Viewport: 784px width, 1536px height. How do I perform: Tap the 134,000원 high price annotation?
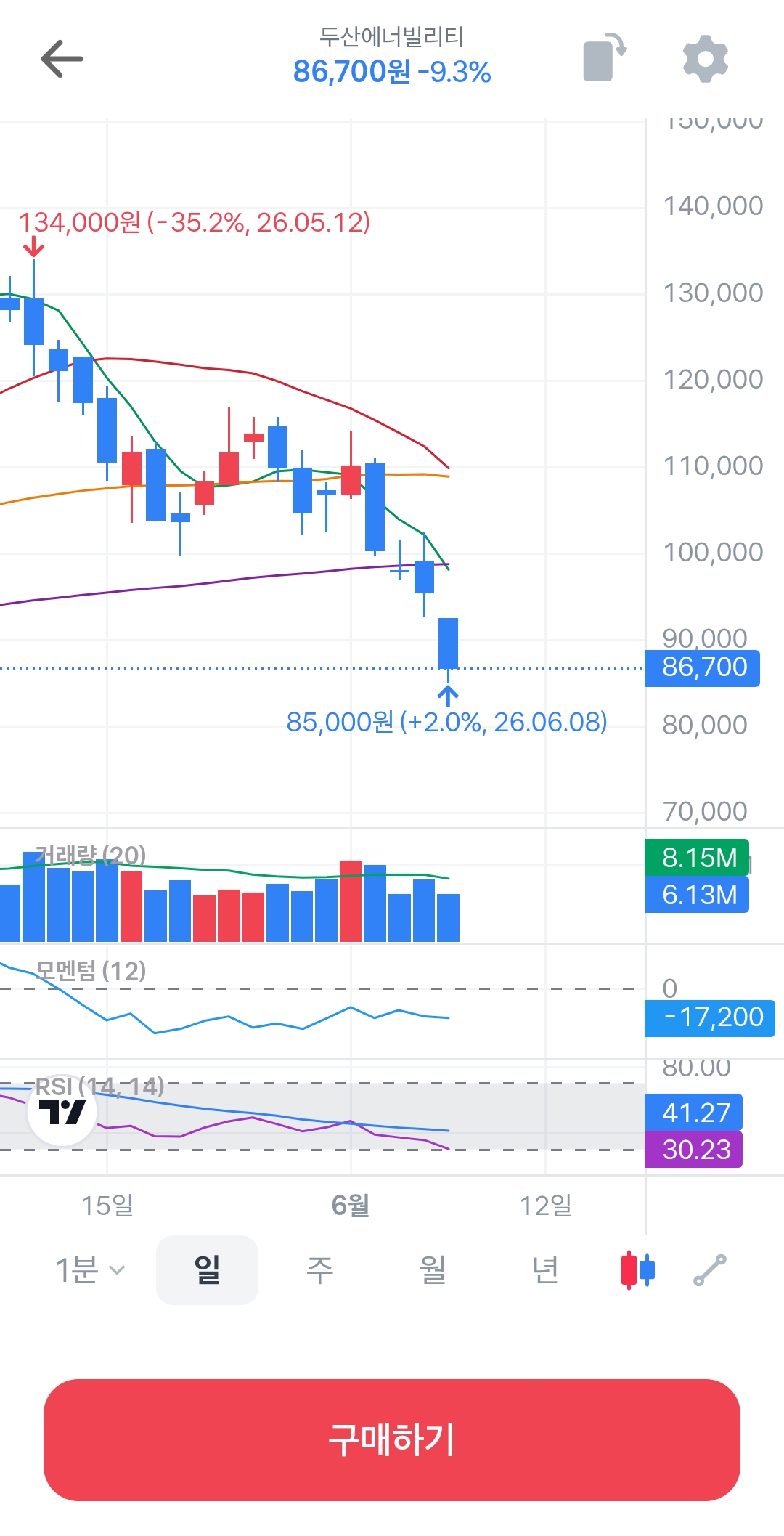(x=195, y=223)
